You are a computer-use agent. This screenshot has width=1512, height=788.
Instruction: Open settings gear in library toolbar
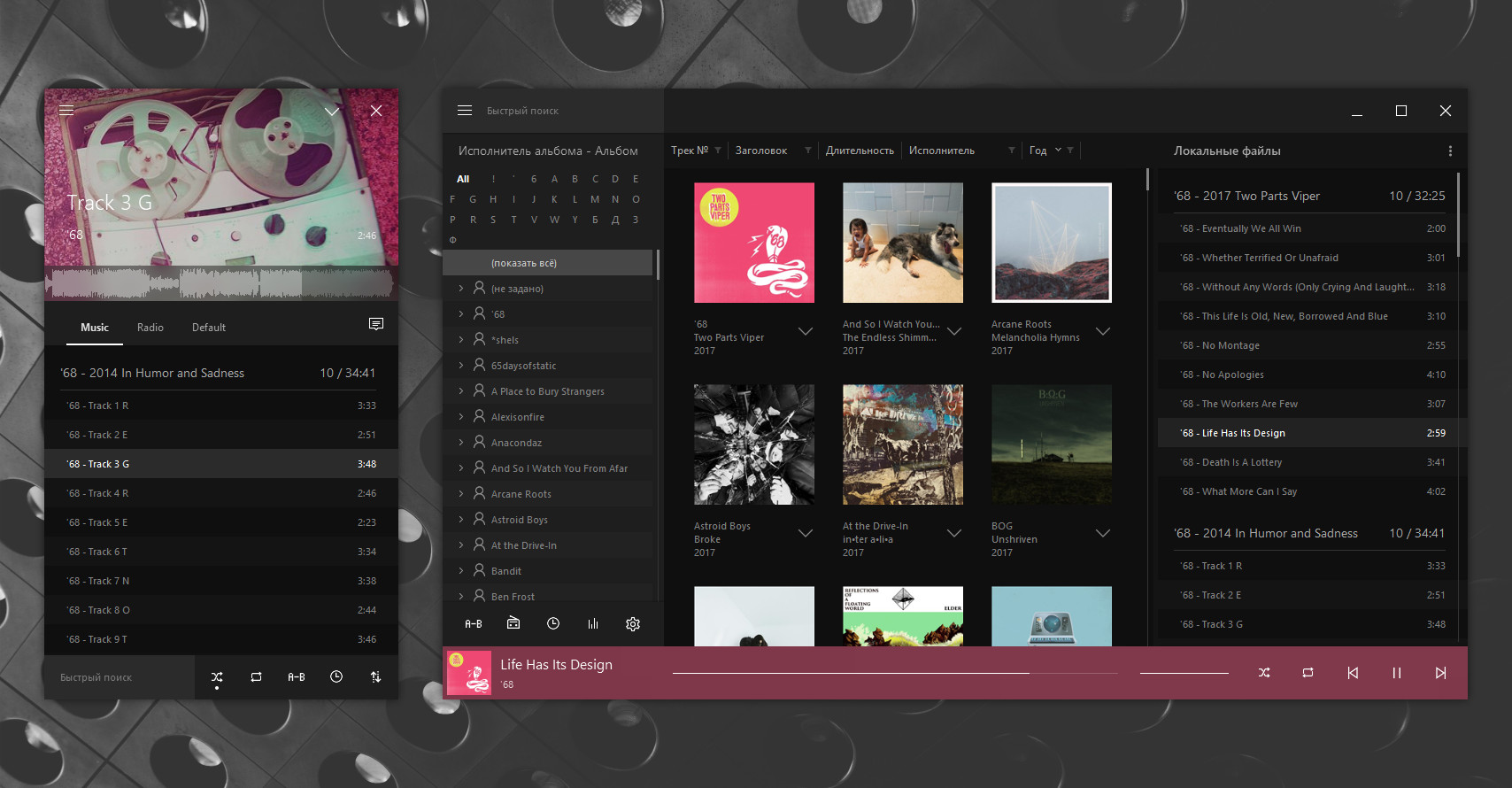click(633, 624)
